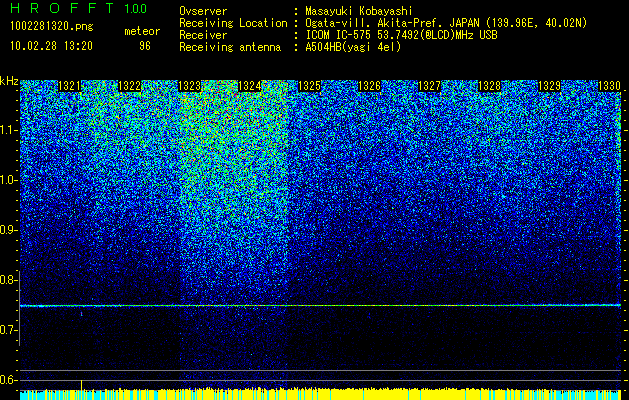Select the Ogata-vill. Akita-Pref. JAPAN location text

(446, 23)
